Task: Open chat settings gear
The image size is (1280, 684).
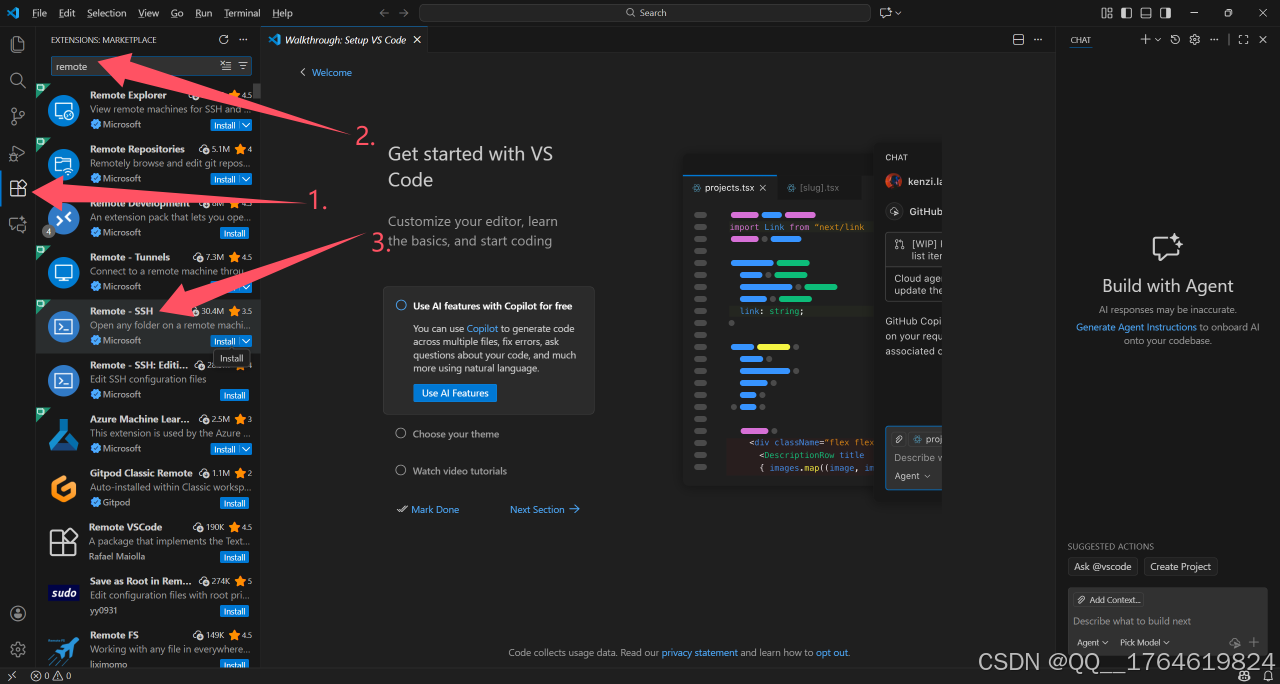Action: coord(1196,40)
